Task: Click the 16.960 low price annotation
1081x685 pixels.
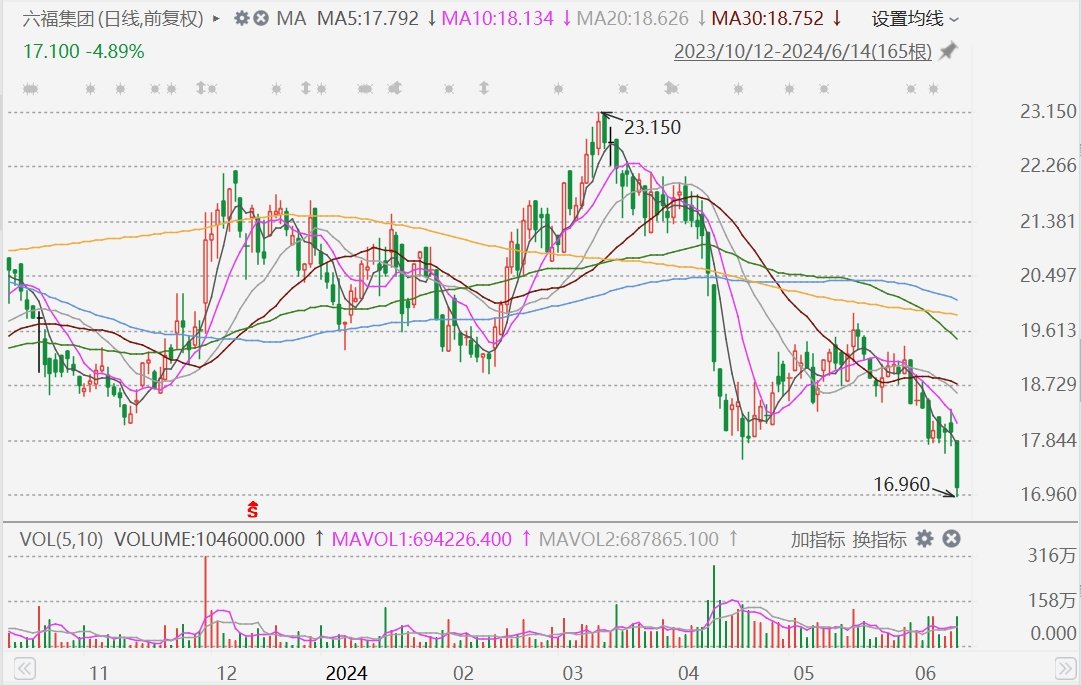Action: [x=902, y=484]
